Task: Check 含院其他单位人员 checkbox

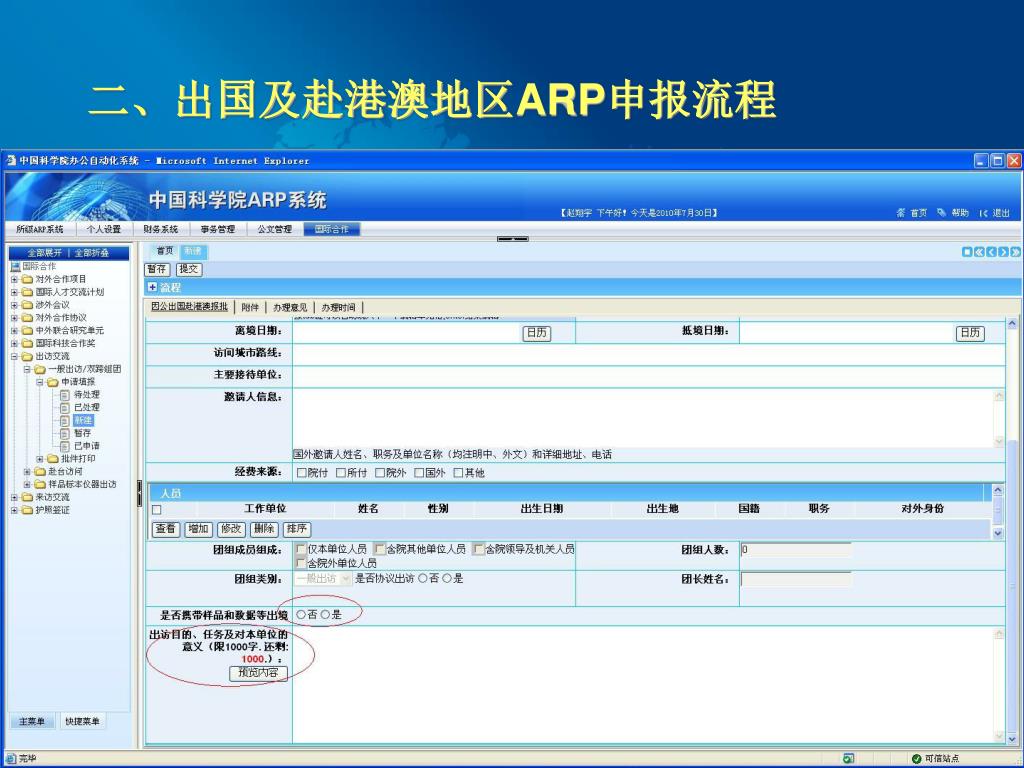Action: point(379,549)
